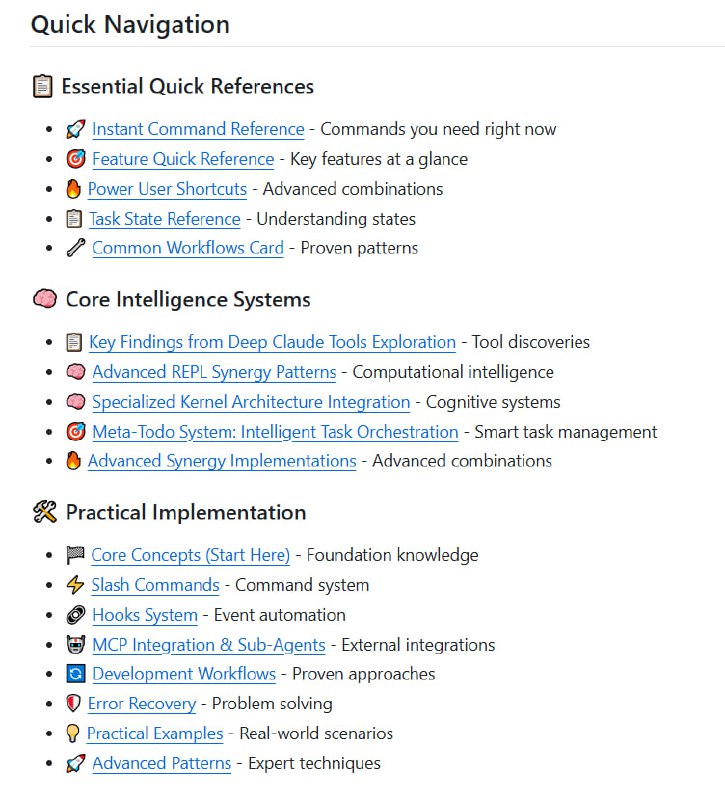Open the Common Workflows Card link
The image size is (725, 800).
[x=188, y=248]
